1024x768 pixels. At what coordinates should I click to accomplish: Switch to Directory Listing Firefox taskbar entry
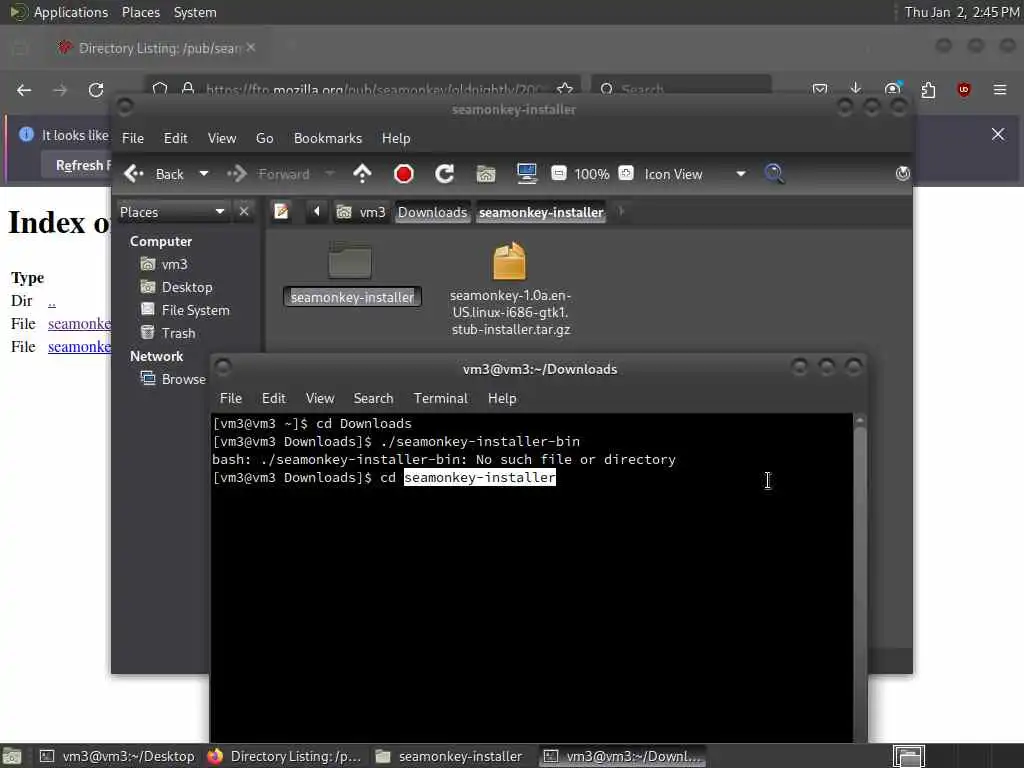(x=285, y=756)
